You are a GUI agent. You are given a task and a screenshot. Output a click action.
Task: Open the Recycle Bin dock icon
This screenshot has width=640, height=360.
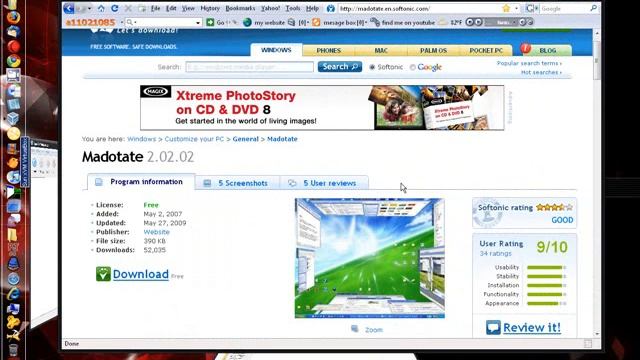point(13,350)
